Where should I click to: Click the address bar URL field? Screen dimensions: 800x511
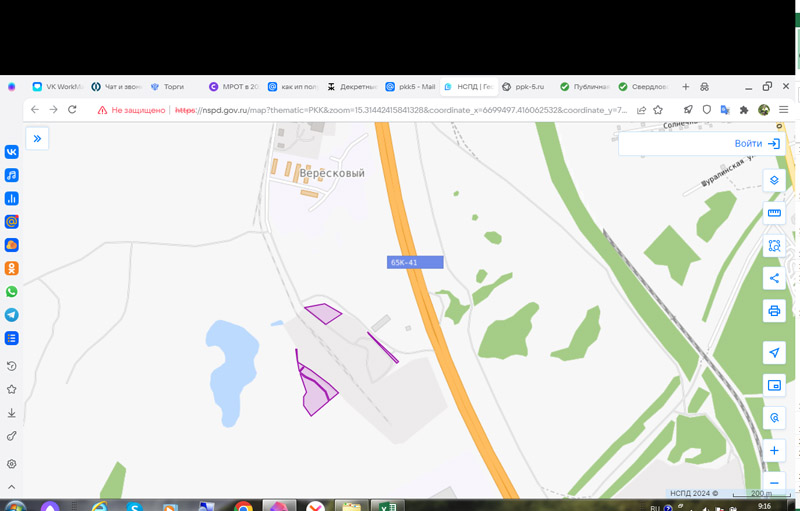[x=400, y=110]
